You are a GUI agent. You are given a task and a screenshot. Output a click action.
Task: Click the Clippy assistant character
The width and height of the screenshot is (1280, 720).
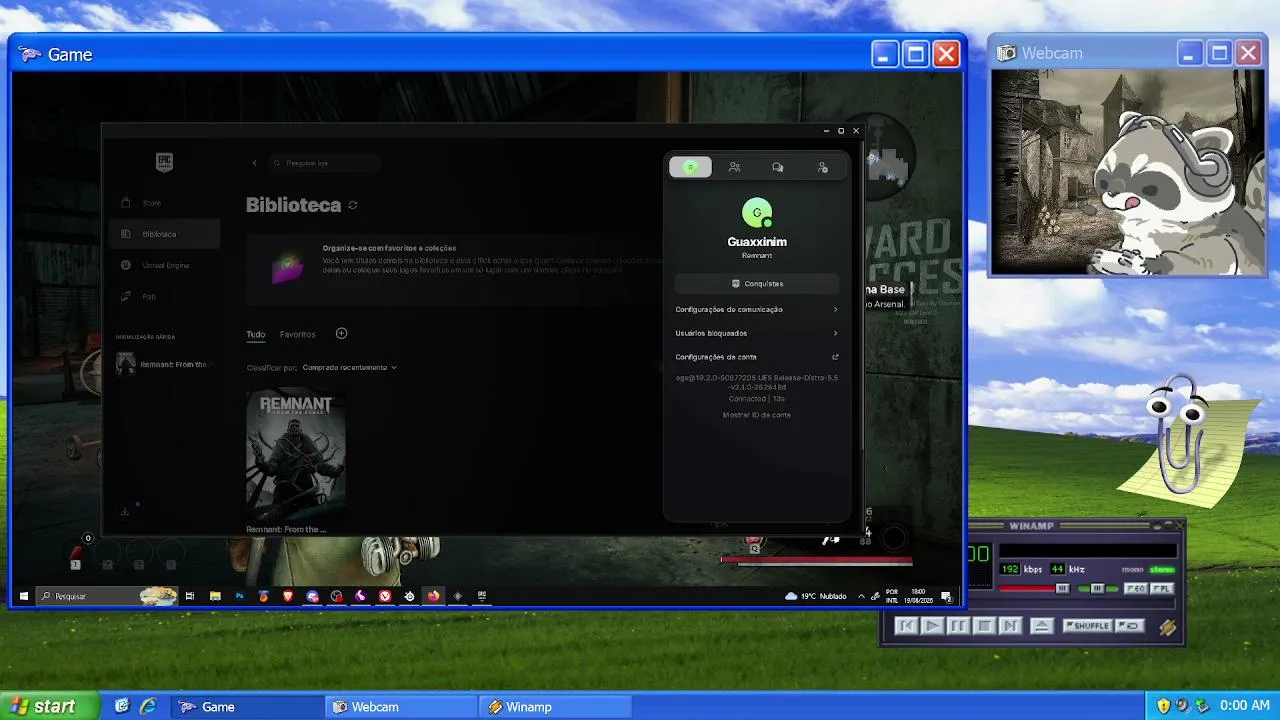(x=1181, y=436)
